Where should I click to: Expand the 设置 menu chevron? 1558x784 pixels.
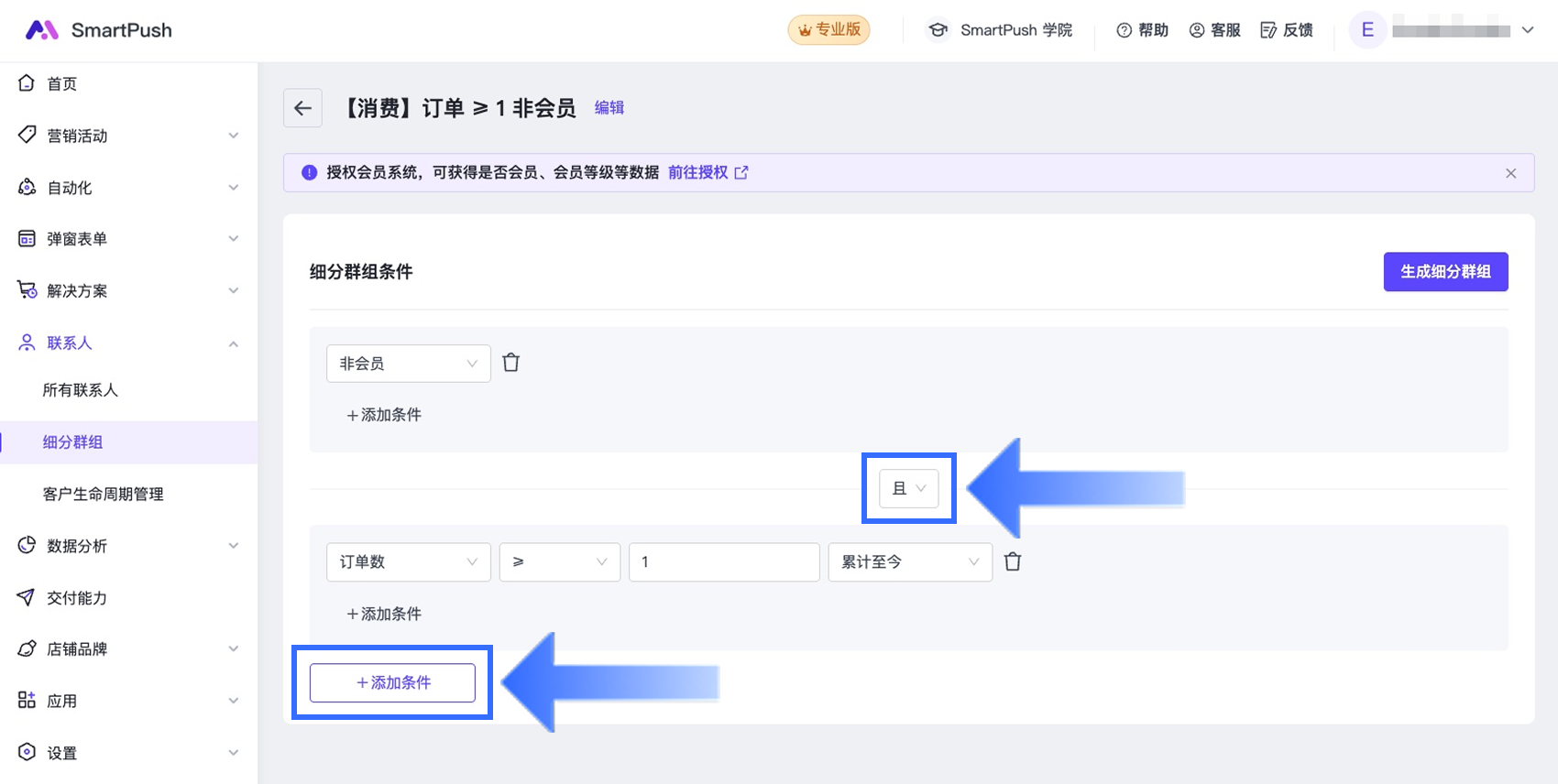click(x=234, y=753)
